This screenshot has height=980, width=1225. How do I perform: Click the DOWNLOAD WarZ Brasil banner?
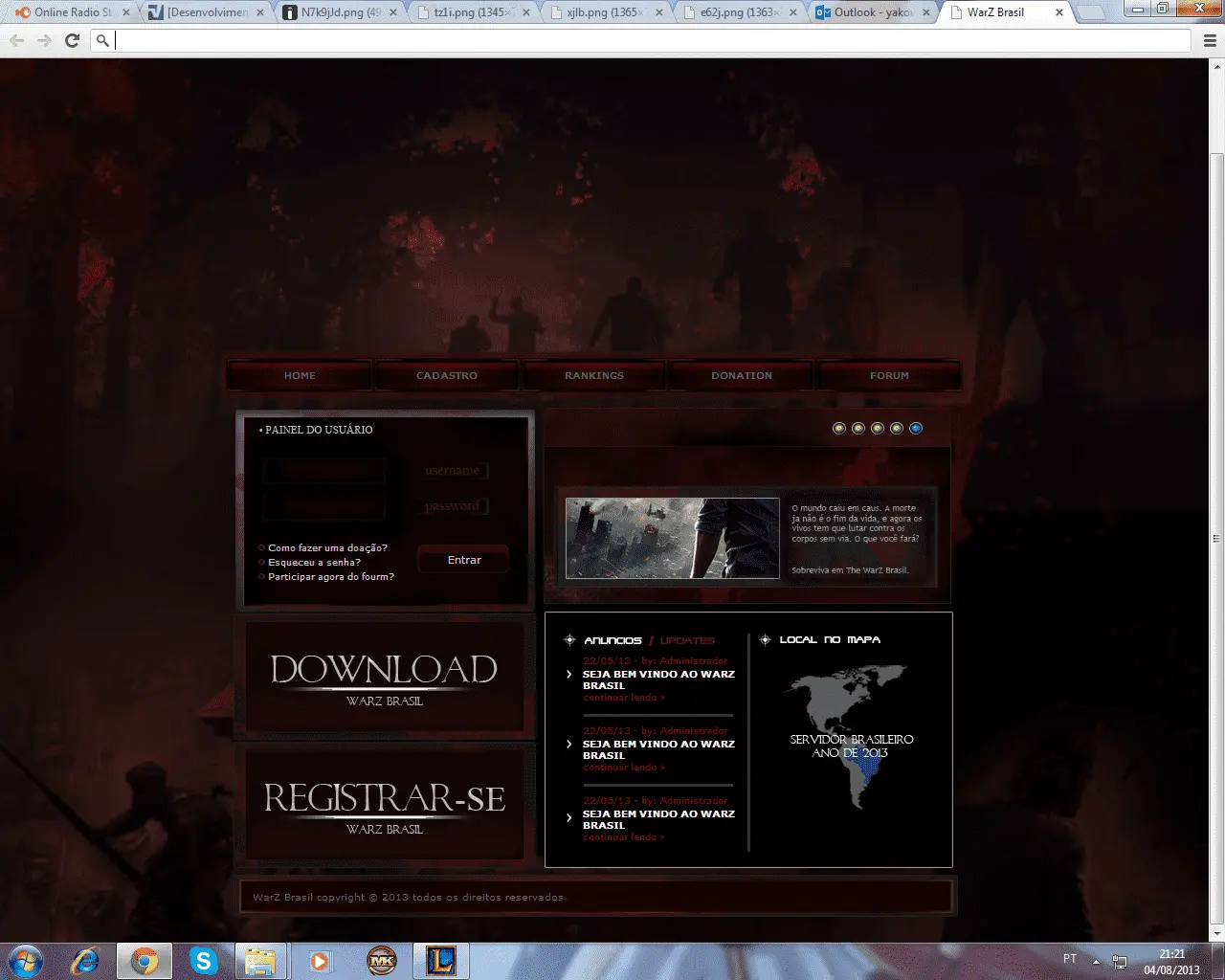point(384,678)
